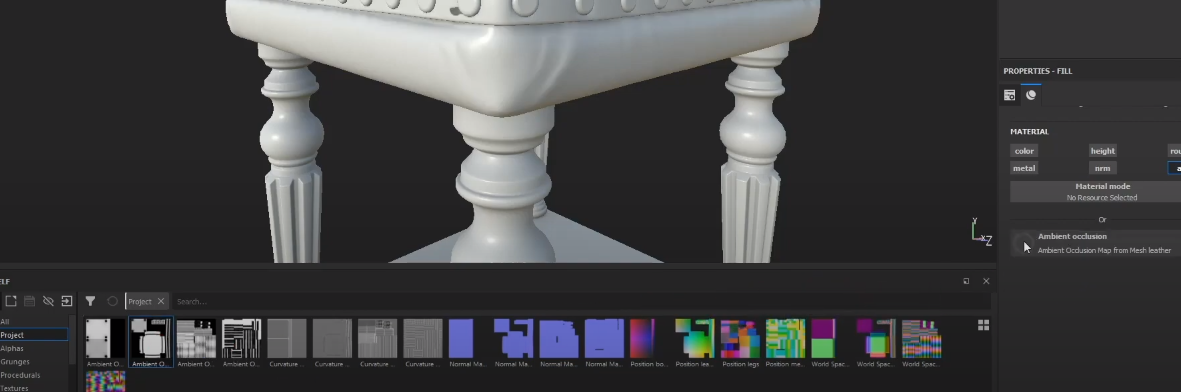Remove the Project filter tag
The image size is (1181, 392).
(160, 302)
